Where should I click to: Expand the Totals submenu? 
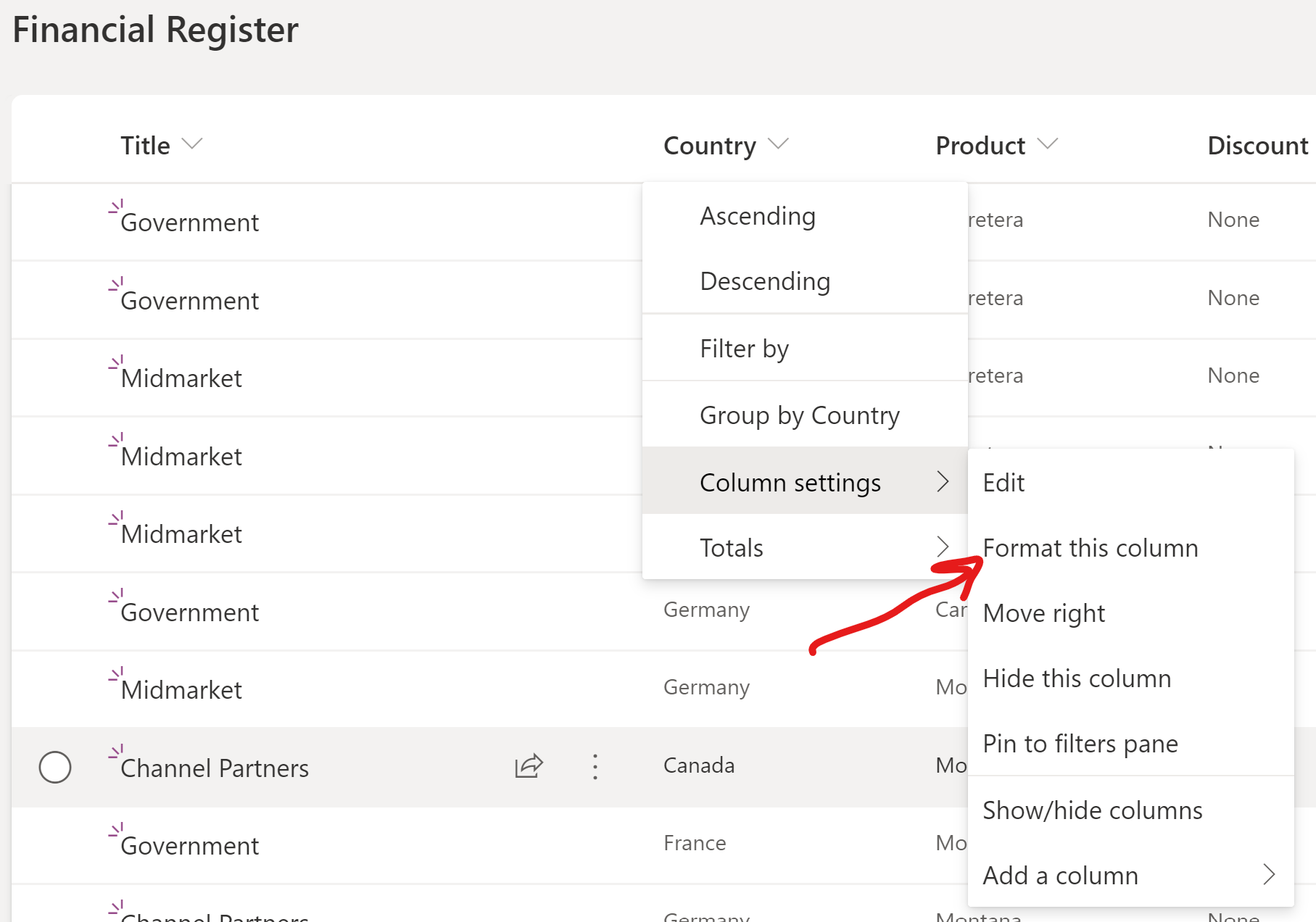[731, 547]
